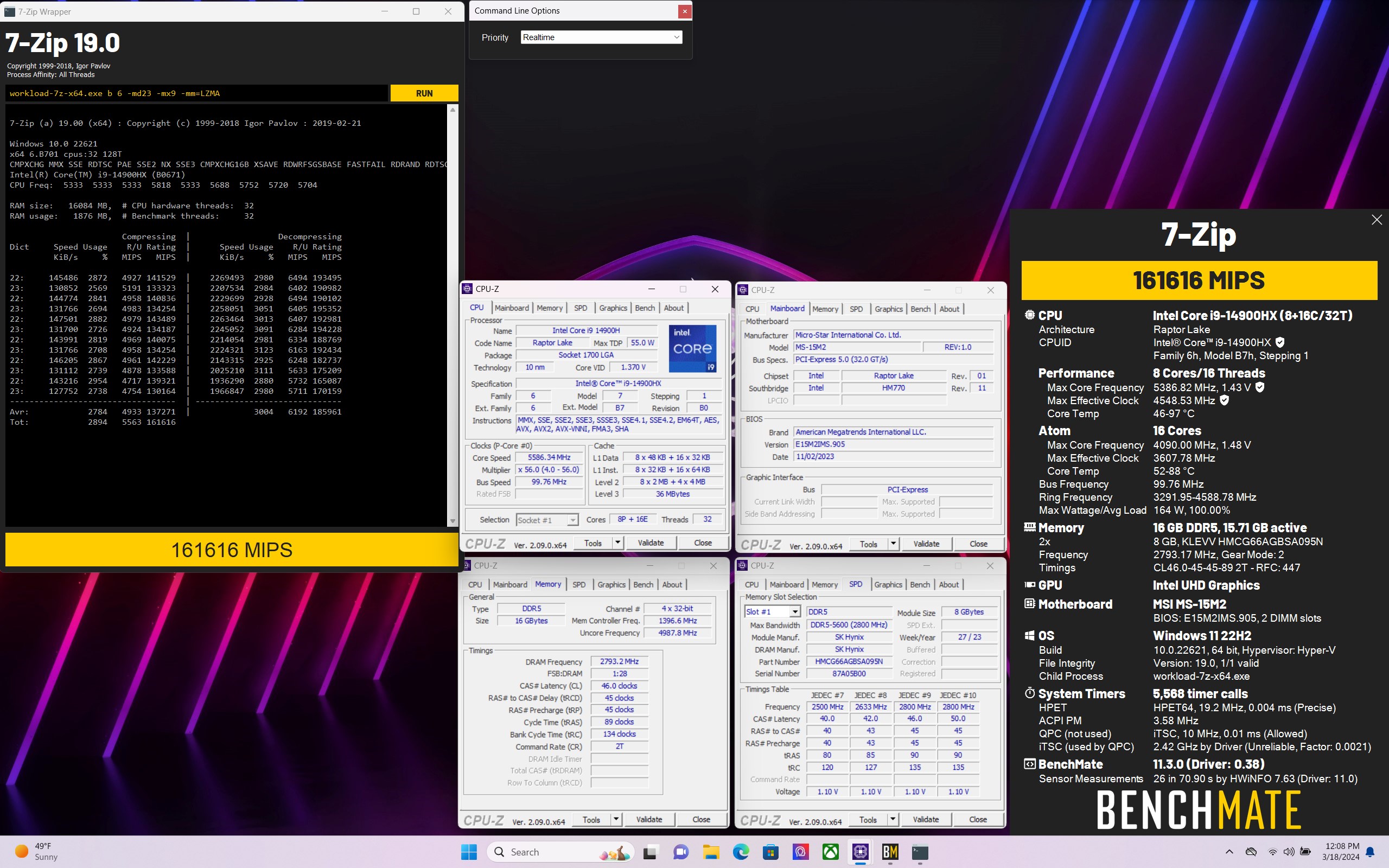The image size is (1389, 868).
Task: Switch to Bench tab in the CPU-Z CPU window
Action: [x=645, y=308]
